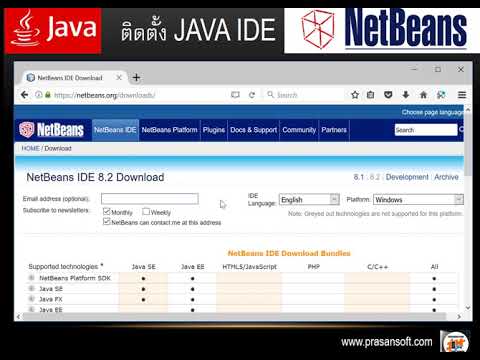Click the vertical scrollbar thumb

[x=468, y=145]
